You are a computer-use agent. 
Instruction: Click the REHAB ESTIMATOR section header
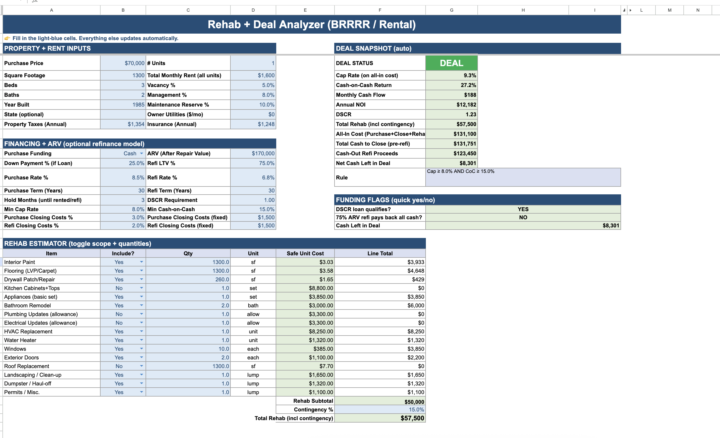[x=214, y=244]
